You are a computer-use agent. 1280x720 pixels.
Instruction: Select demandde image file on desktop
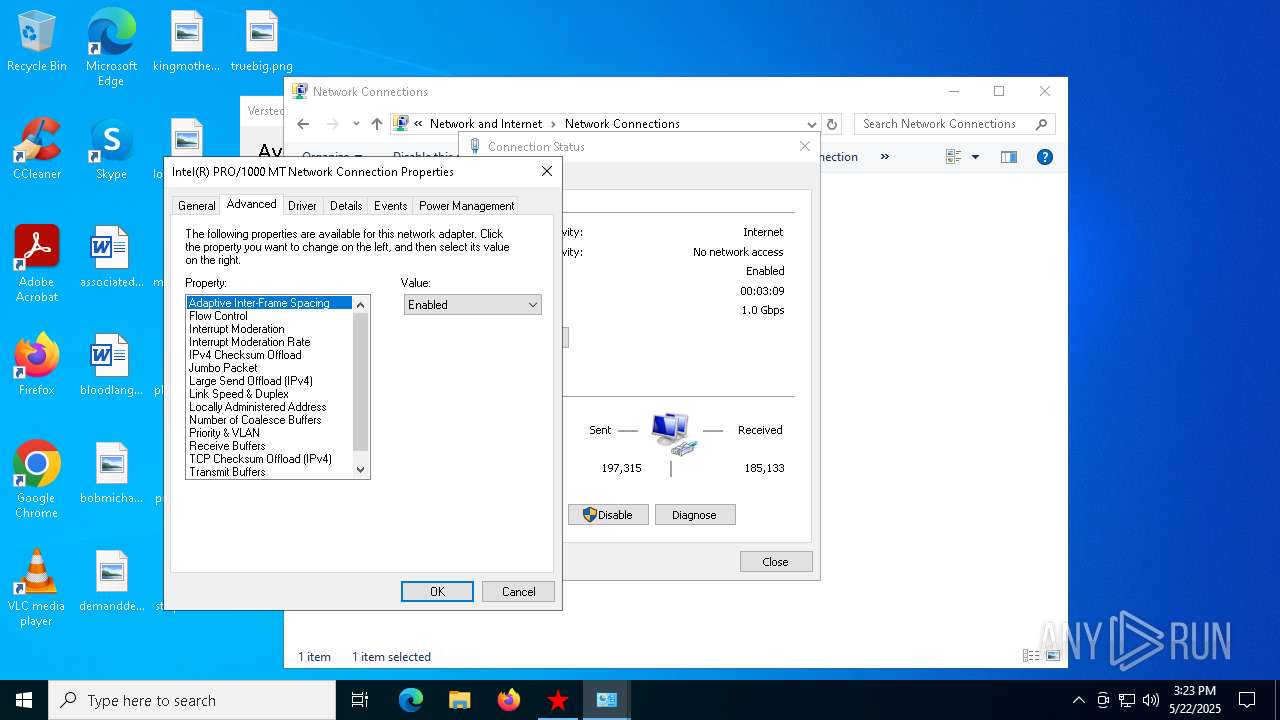coord(111,581)
